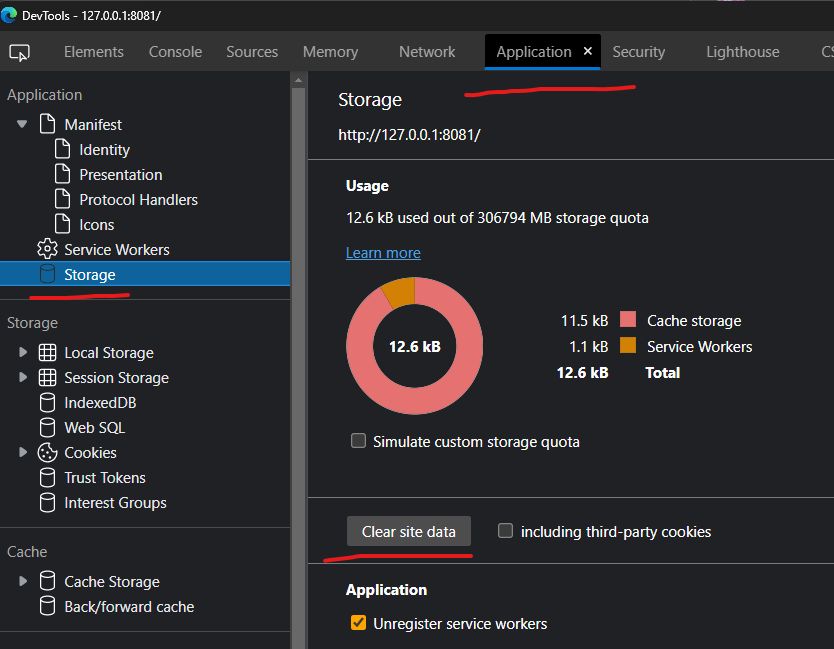The image size is (834, 649).
Task: Click the 11.5 kB Cache storage value
Action: coord(585,320)
